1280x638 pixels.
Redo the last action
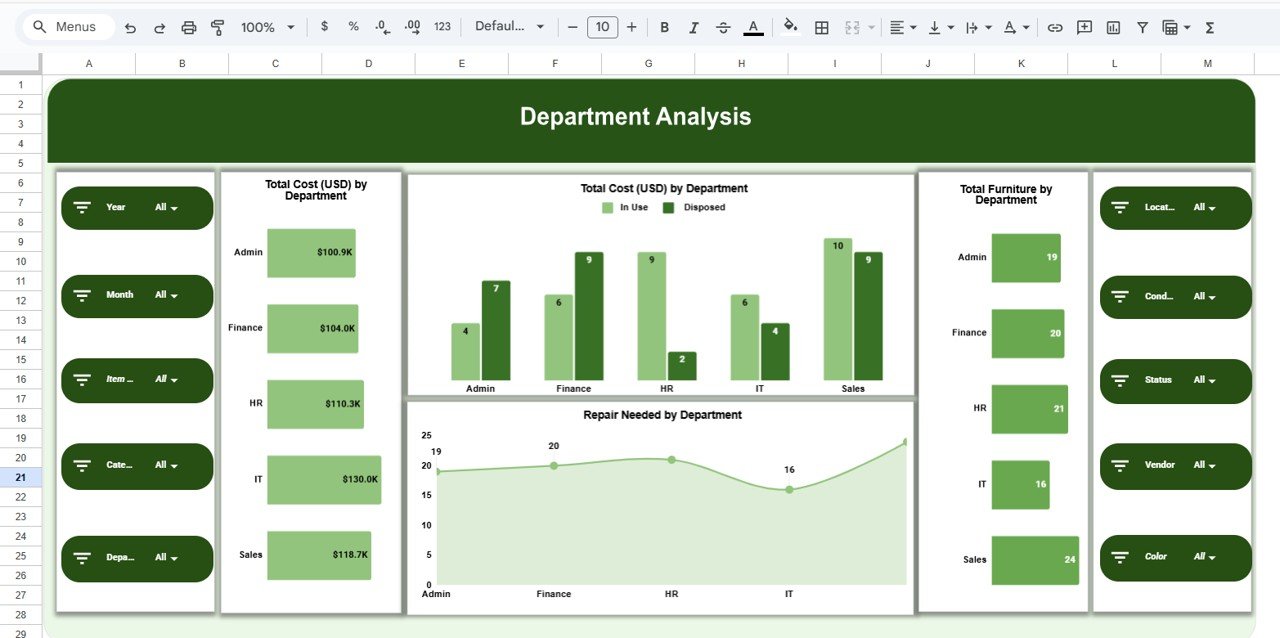(159, 27)
